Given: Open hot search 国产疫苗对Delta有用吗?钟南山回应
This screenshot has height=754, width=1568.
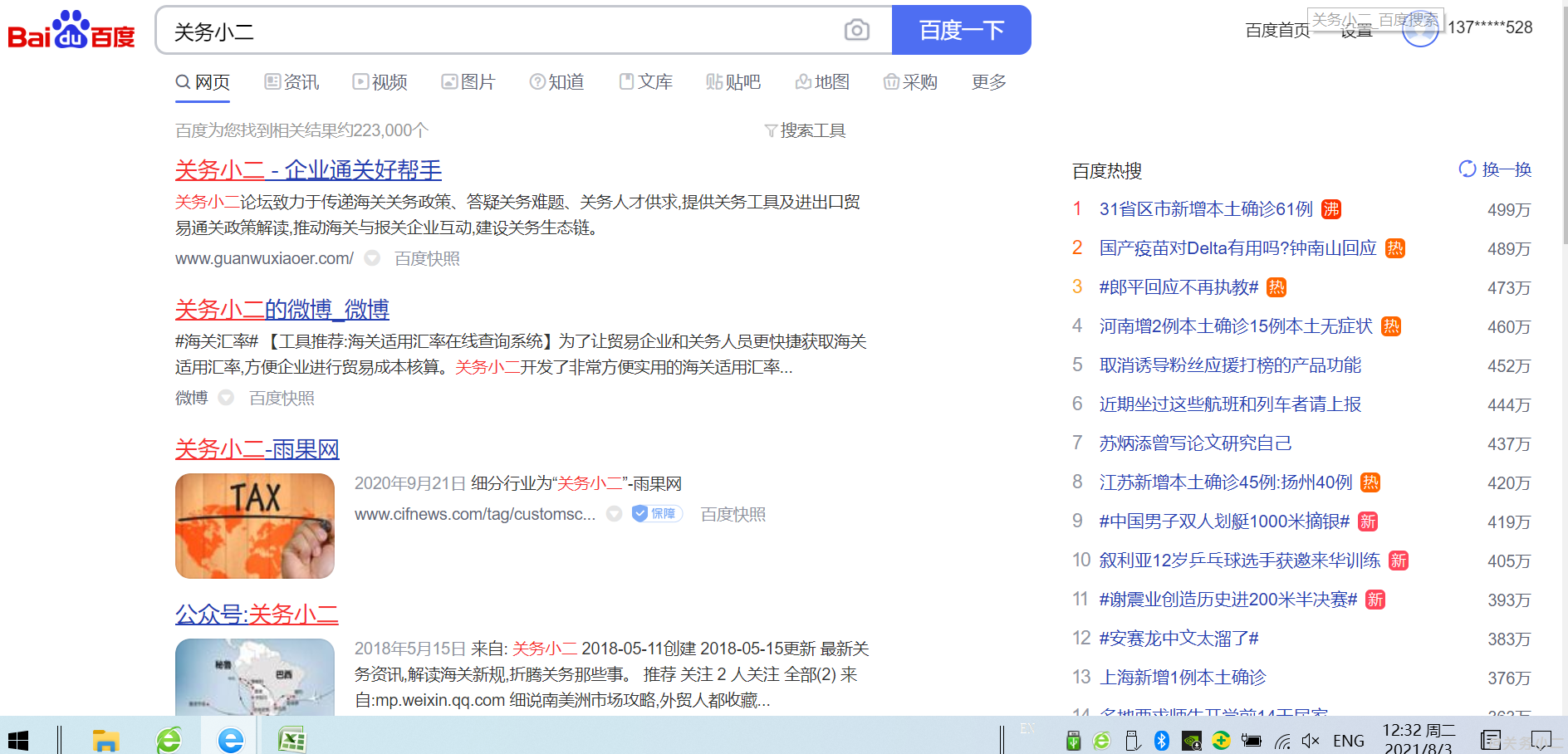Looking at the screenshot, I should 1238,248.
